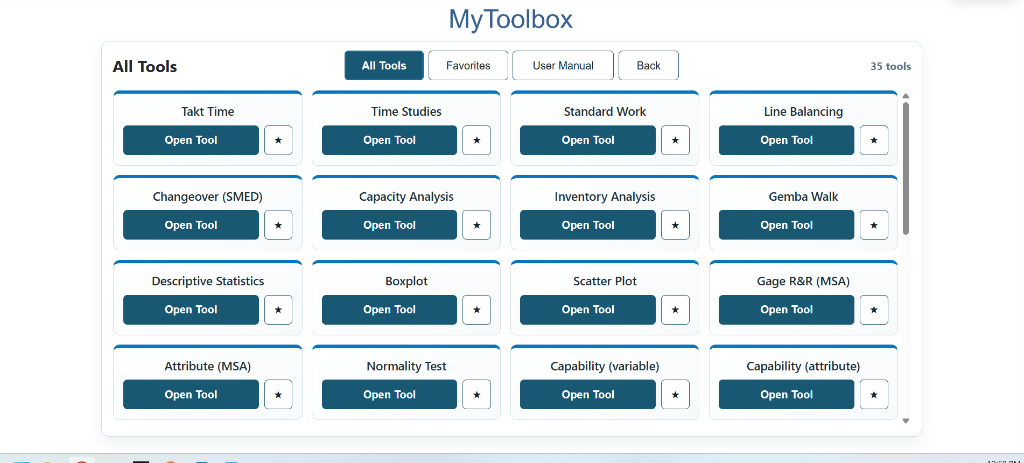The image size is (1024, 463).
Task: Open the Attribute (MSA) tool
Action: [191, 394]
